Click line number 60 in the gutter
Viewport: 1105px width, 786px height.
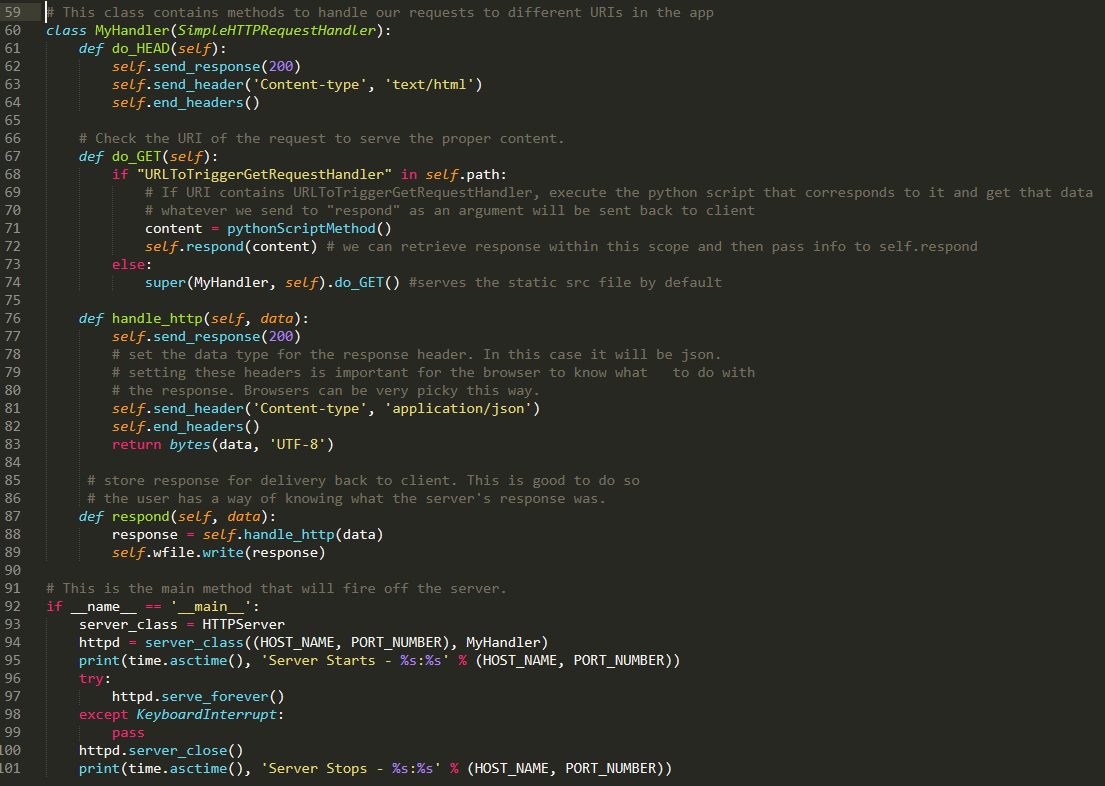tap(13, 30)
